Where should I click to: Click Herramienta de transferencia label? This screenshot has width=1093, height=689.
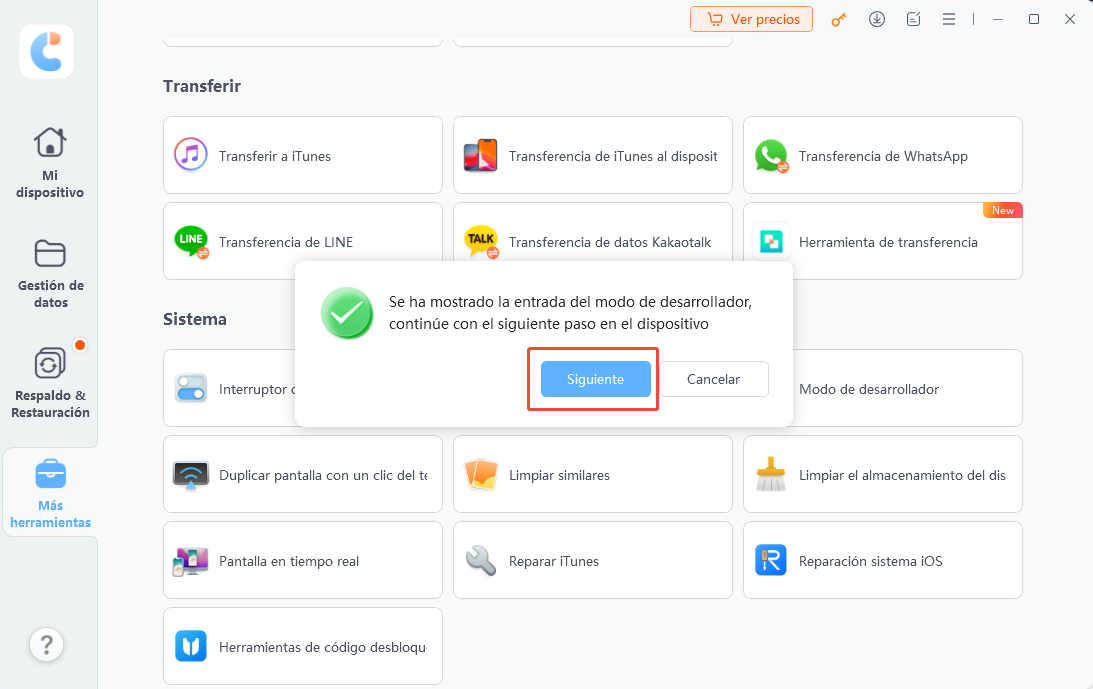tap(888, 242)
